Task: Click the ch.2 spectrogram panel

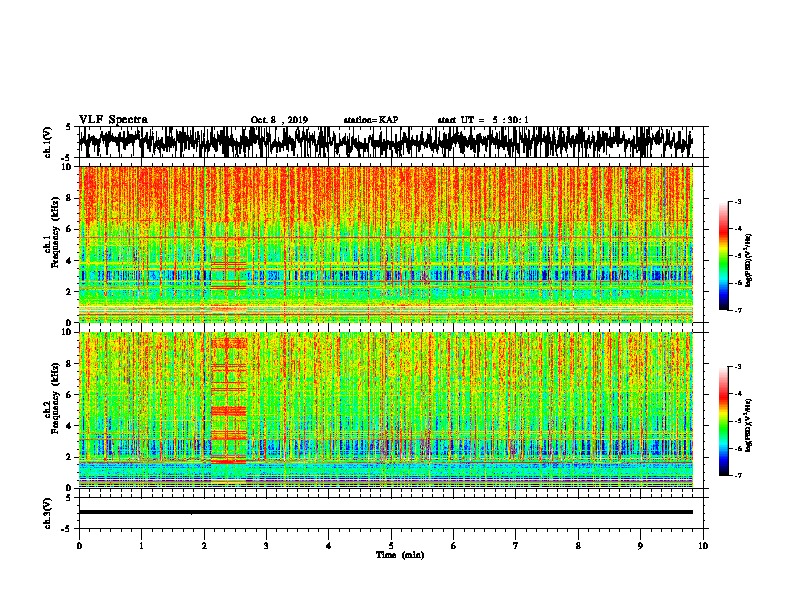Action: (x=385, y=410)
